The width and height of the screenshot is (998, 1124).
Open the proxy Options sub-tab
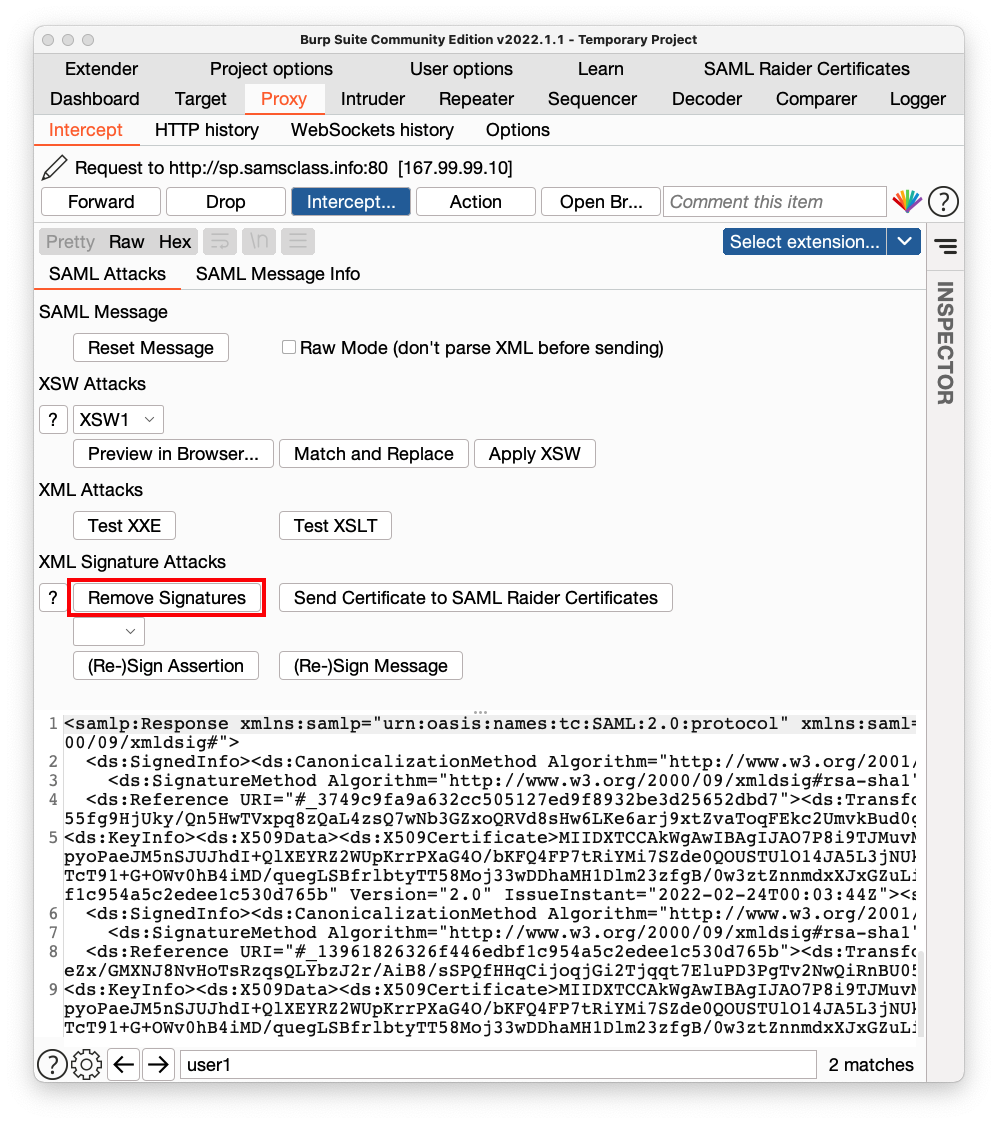(x=518, y=130)
